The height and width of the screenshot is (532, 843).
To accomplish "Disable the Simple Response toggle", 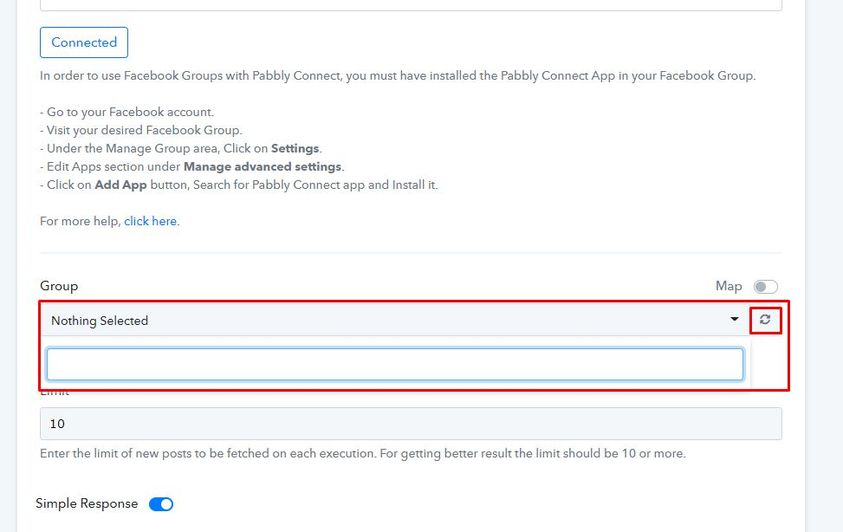I will pos(161,504).
